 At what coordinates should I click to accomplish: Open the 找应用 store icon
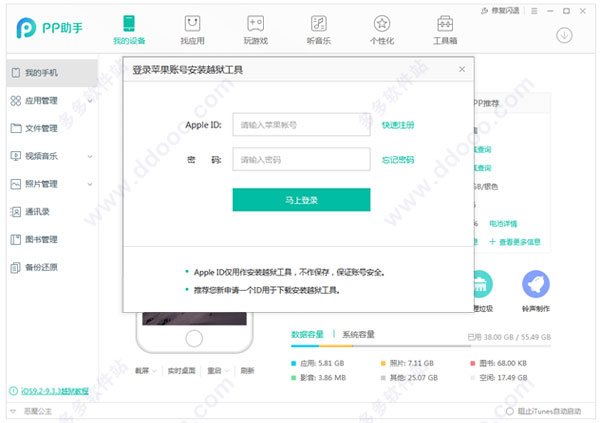192,24
